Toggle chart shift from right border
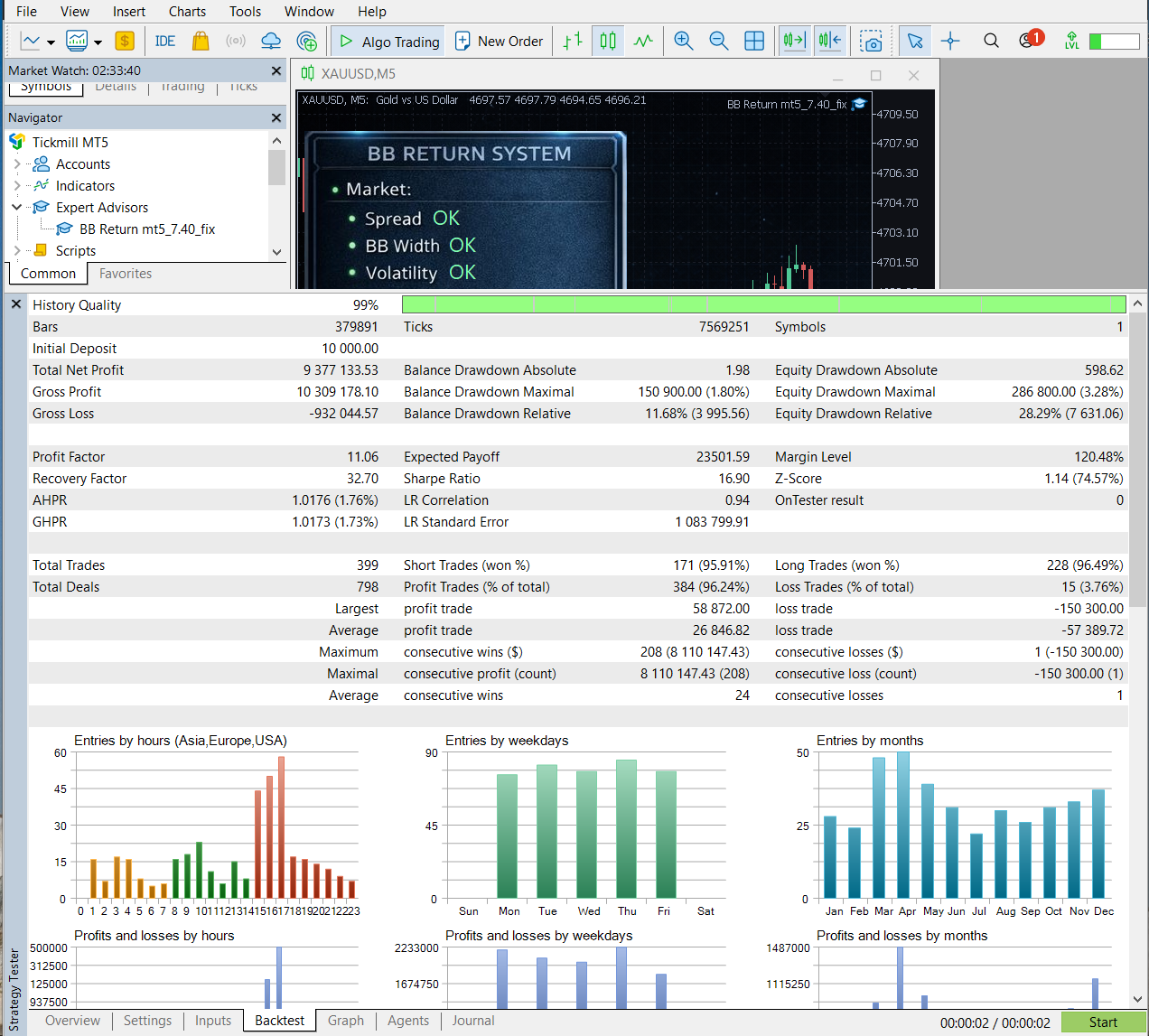This screenshot has width=1149, height=1036. pos(830,41)
